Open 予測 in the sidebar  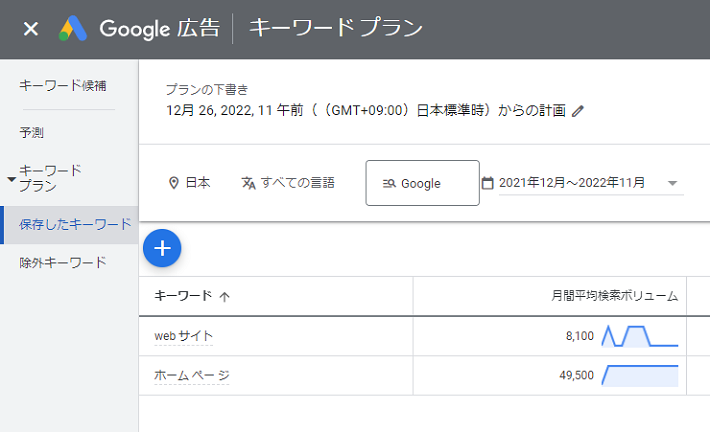31,133
